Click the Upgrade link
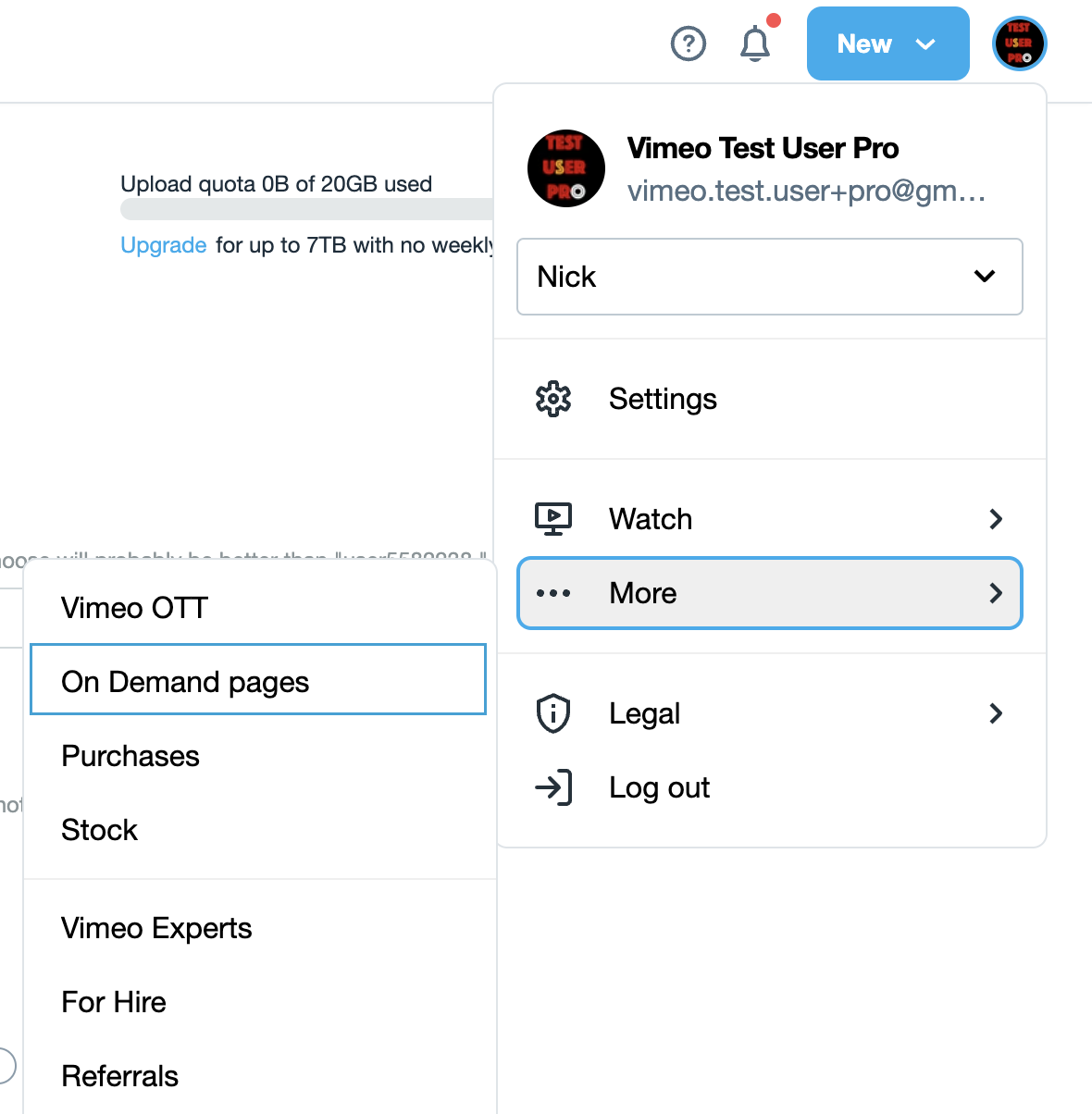The height and width of the screenshot is (1114, 1092). tap(164, 245)
